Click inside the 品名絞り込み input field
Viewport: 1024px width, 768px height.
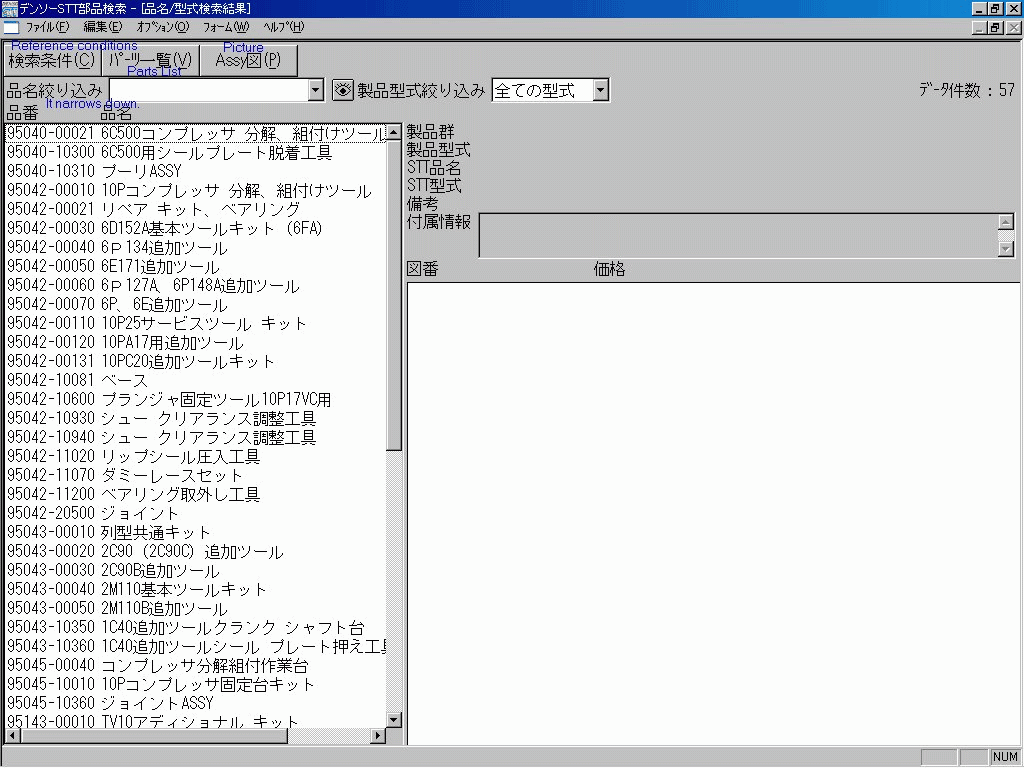[200, 89]
